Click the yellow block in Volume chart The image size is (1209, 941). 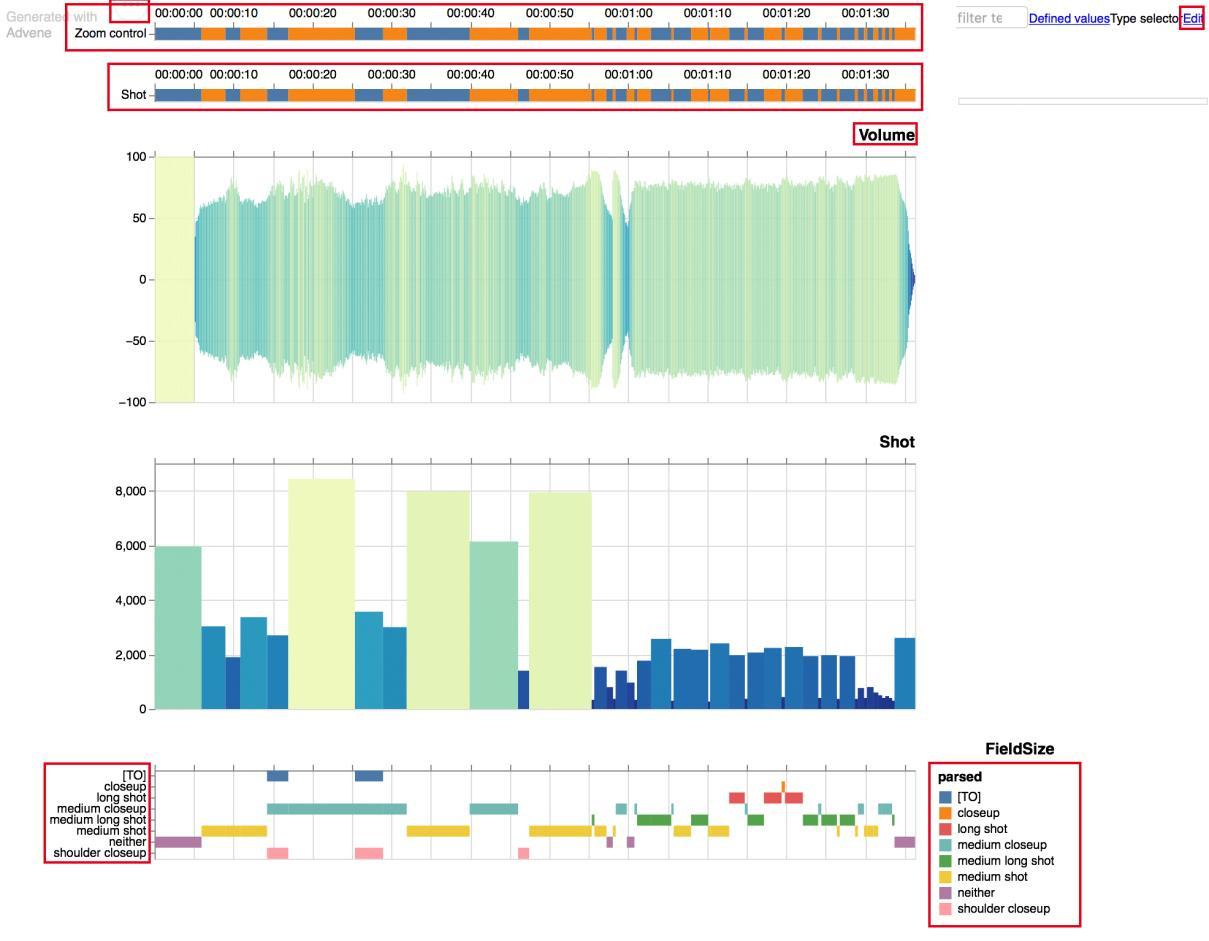tap(174, 279)
